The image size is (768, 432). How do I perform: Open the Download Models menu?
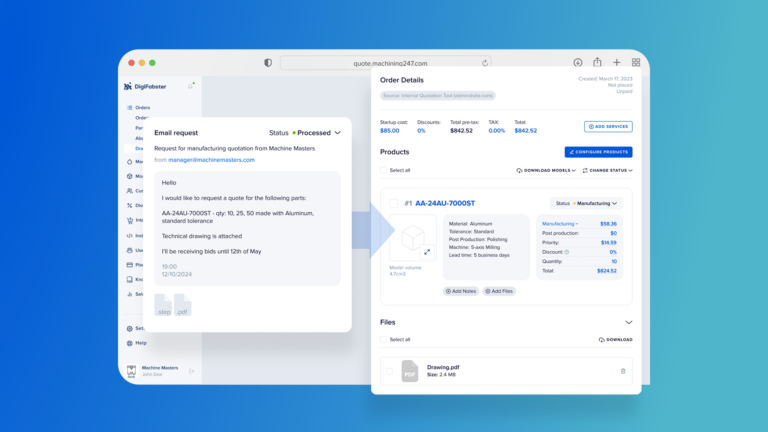coord(546,170)
